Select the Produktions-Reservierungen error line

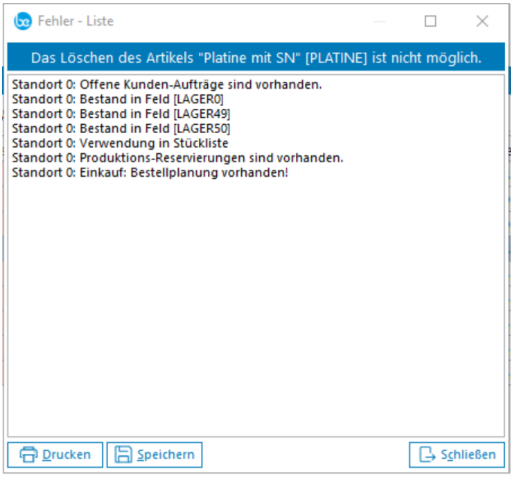(x=178, y=158)
